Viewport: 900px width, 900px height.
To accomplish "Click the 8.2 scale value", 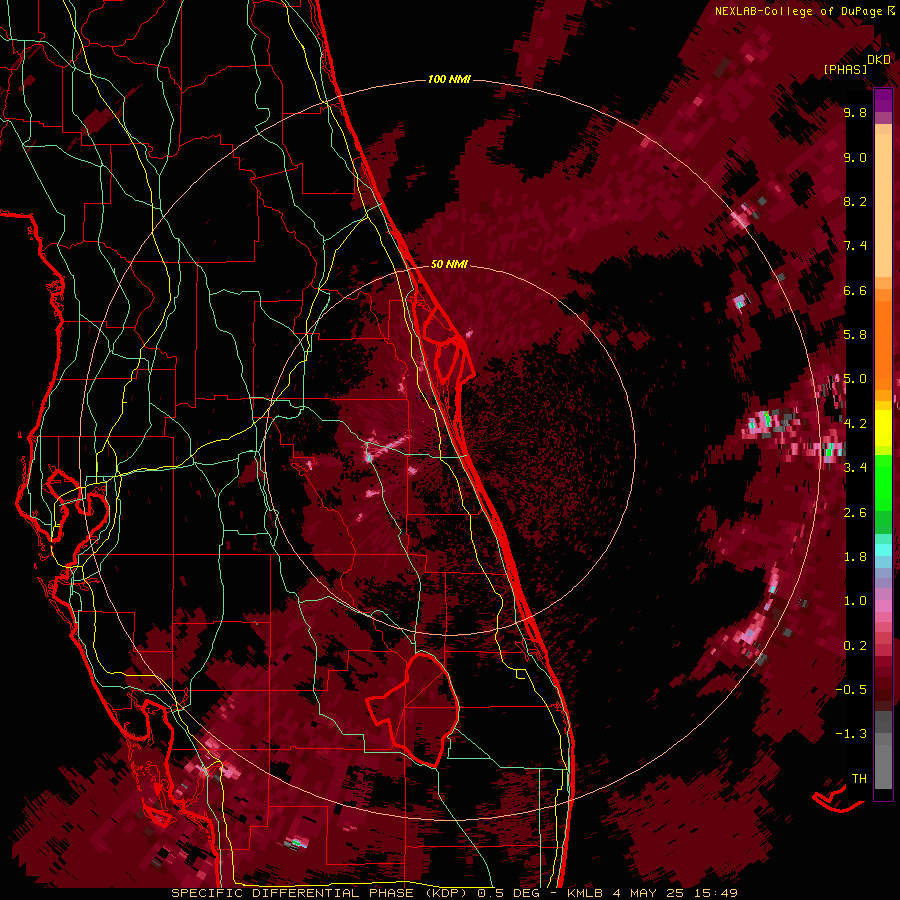I will tap(855, 201).
